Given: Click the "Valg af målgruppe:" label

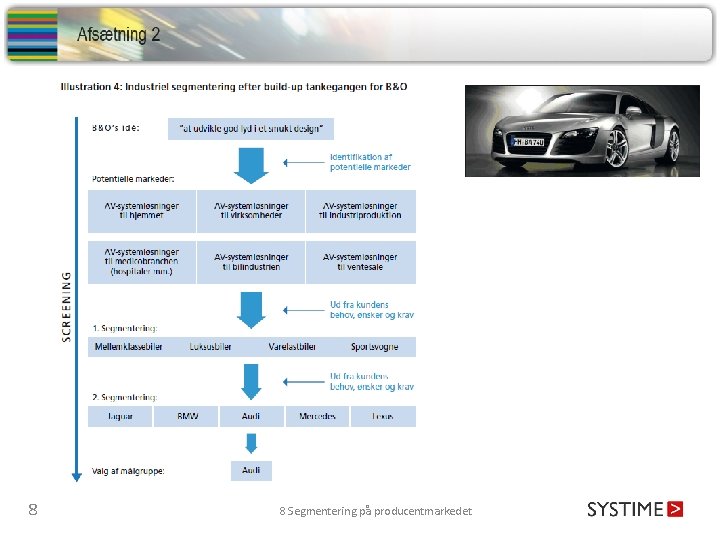Looking at the screenshot, I should pos(128,471).
